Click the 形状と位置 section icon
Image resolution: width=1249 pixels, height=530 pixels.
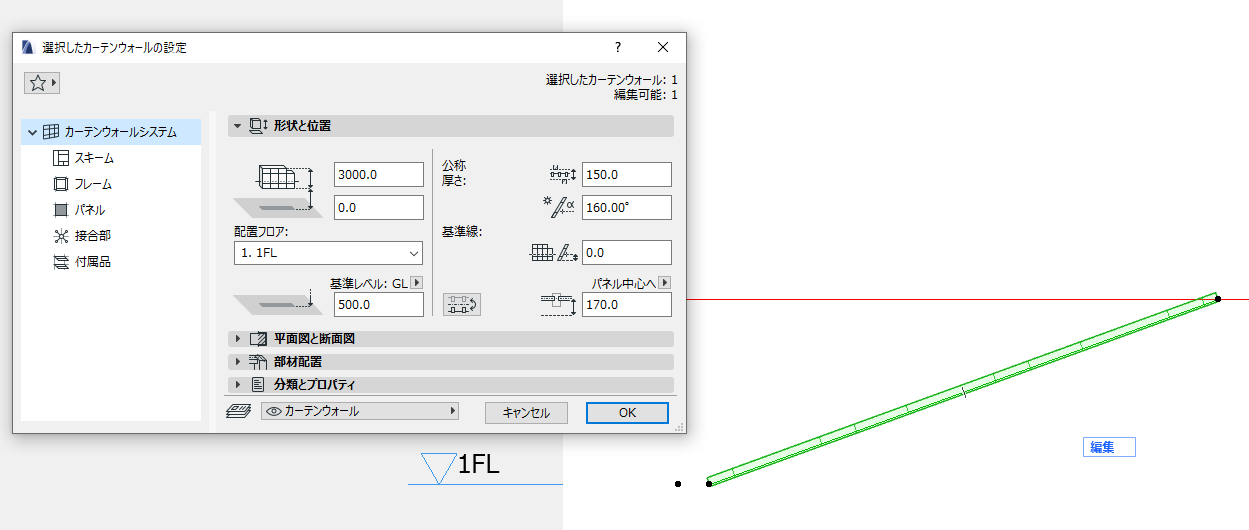coord(259,126)
